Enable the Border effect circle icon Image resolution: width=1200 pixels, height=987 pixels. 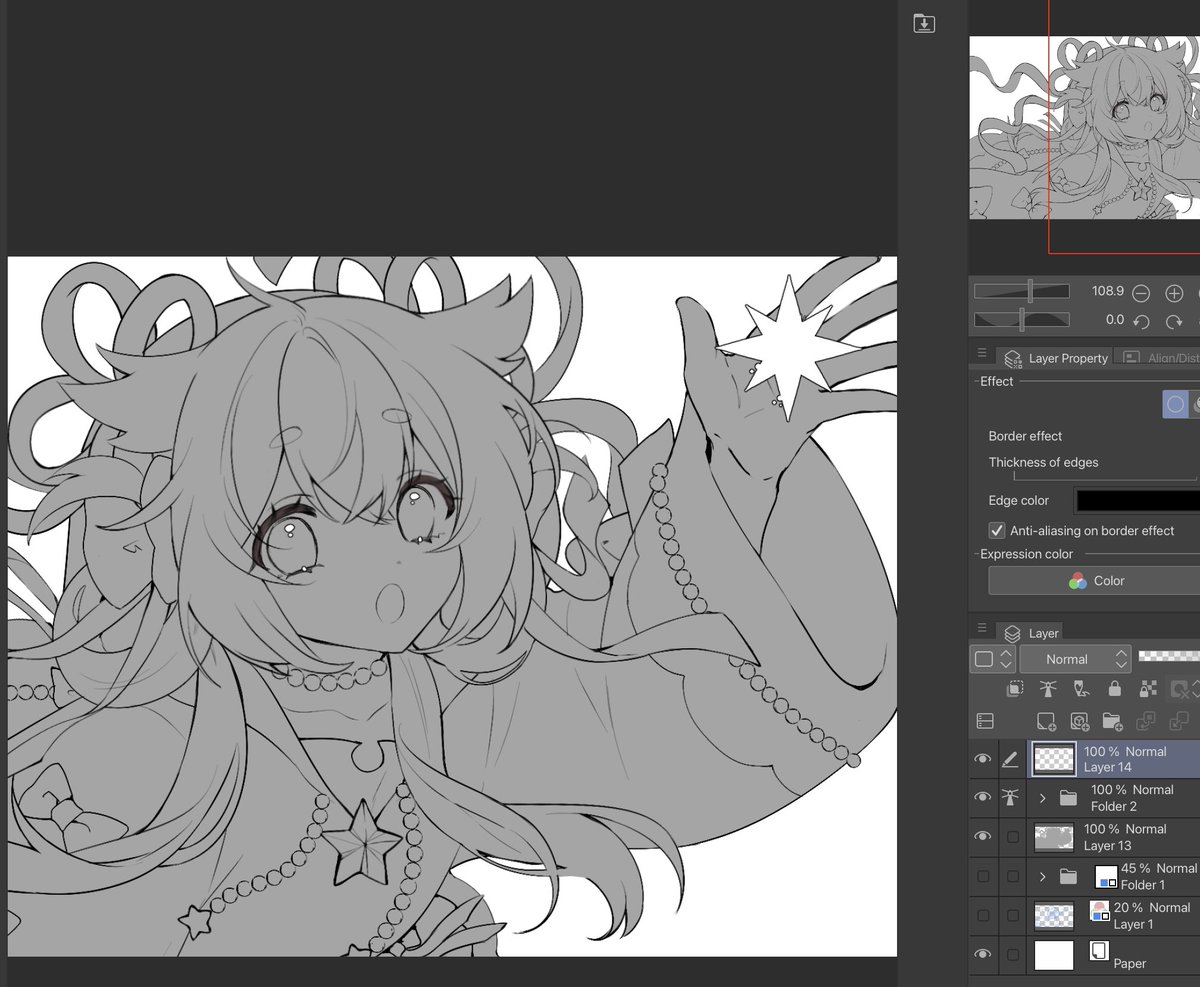click(x=1175, y=404)
